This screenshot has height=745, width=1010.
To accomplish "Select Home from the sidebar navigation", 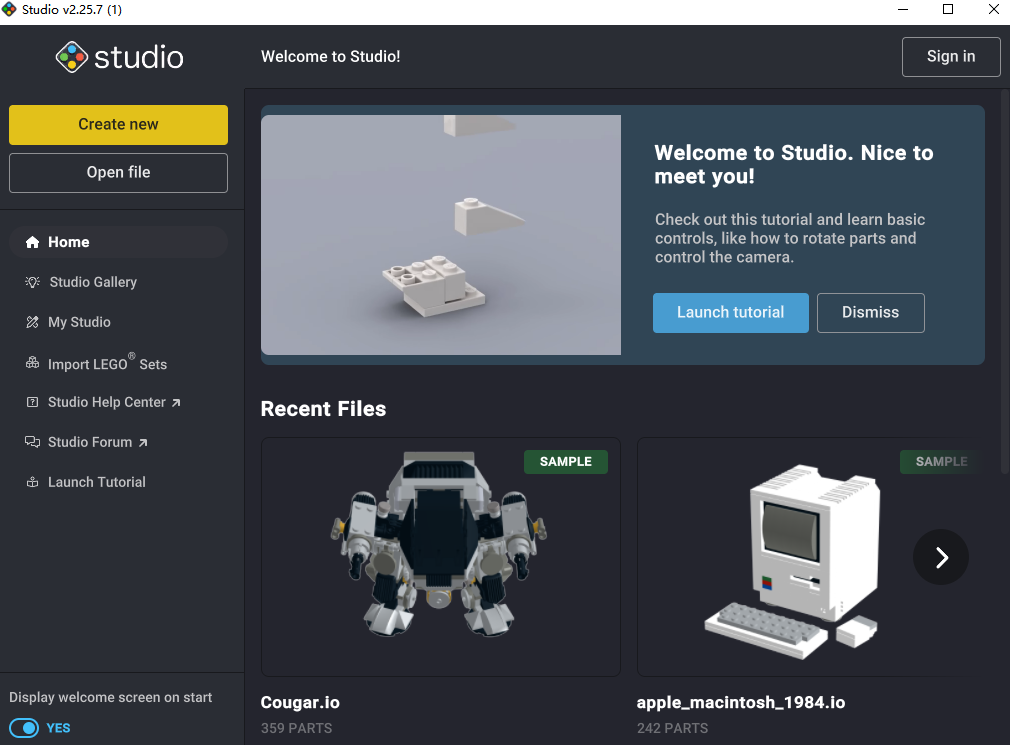I will (68, 242).
